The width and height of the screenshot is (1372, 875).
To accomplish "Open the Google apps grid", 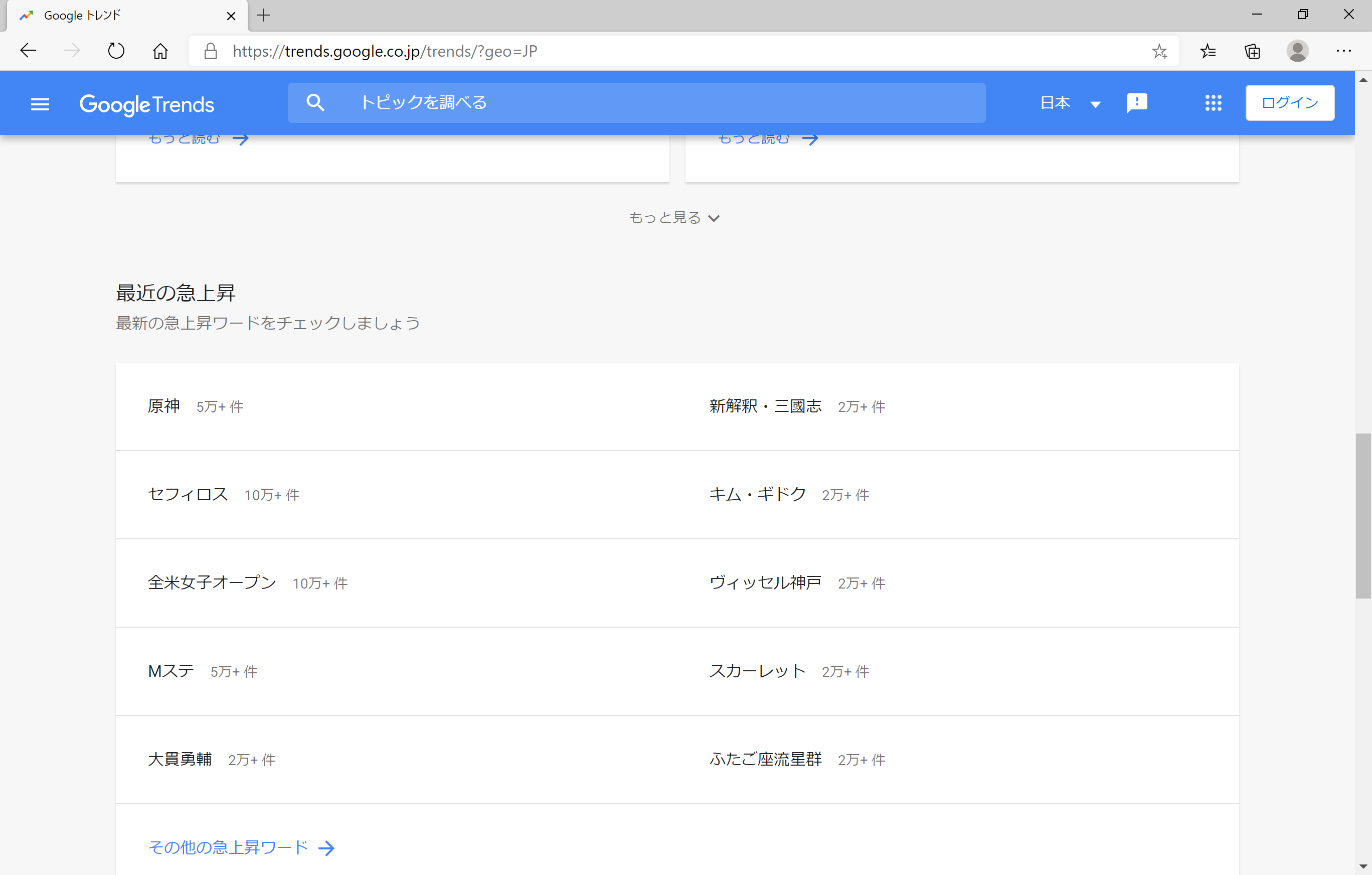I will 1213,103.
